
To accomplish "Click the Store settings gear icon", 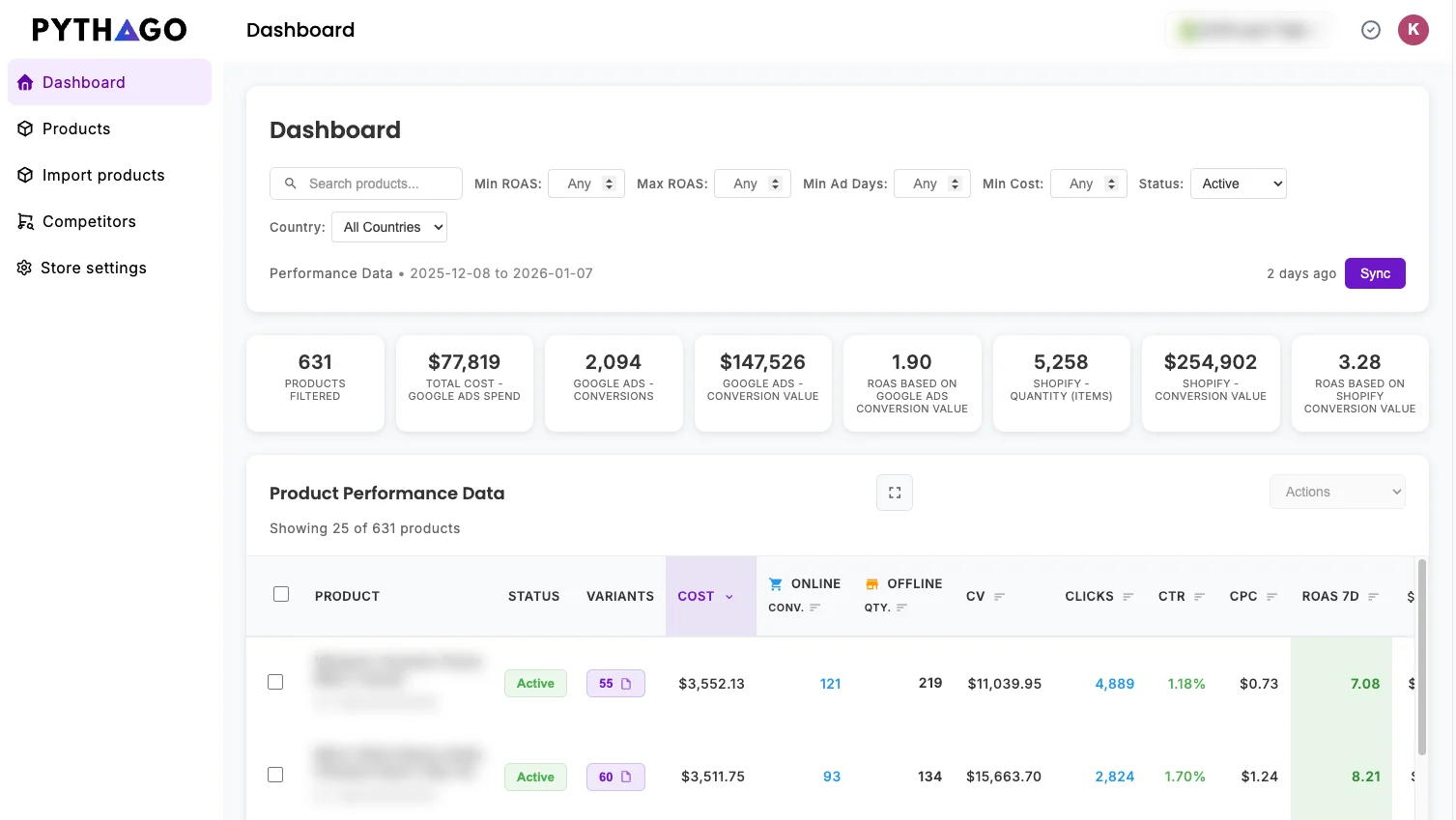I will [x=24, y=268].
